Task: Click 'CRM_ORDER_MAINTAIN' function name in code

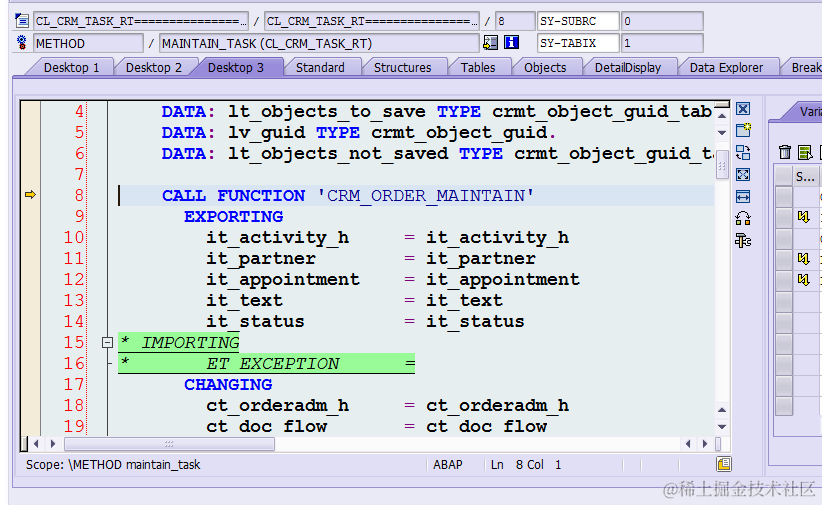Action: tap(426, 196)
